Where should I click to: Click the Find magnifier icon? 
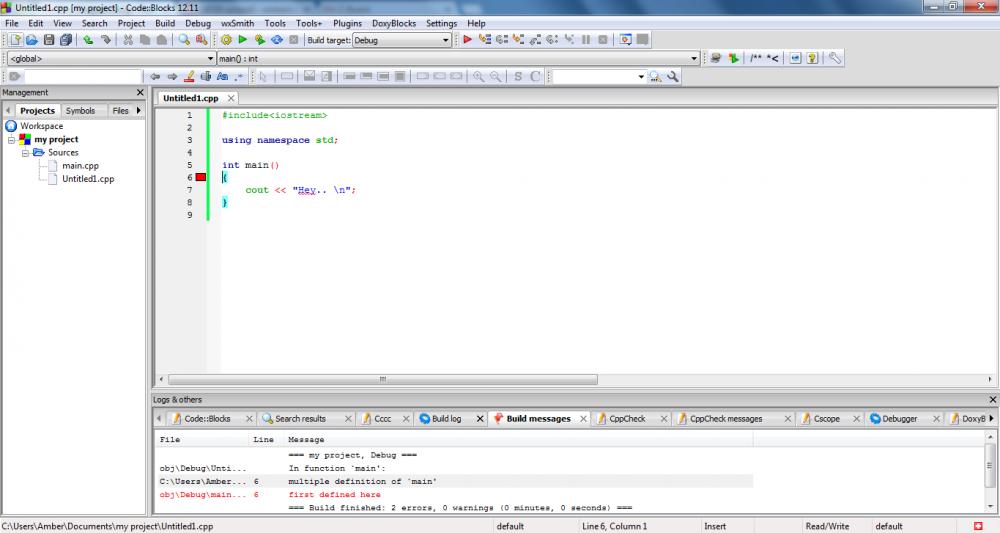(x=184, y=40)
